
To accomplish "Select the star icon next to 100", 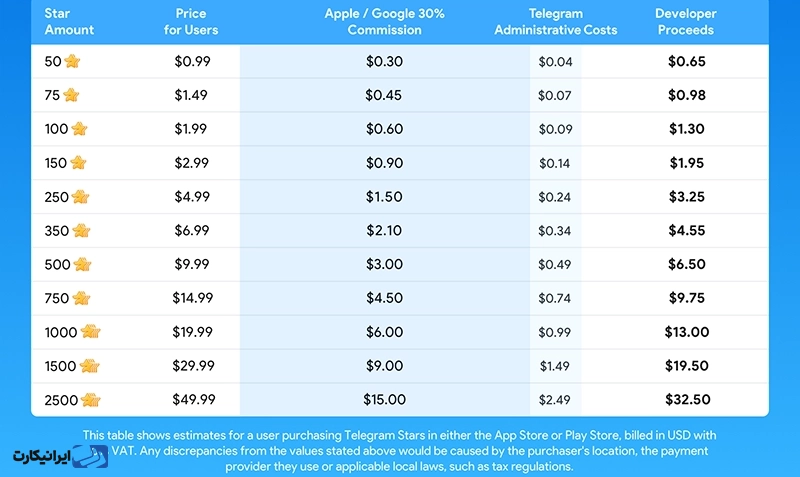I will (x=79, y=129).
